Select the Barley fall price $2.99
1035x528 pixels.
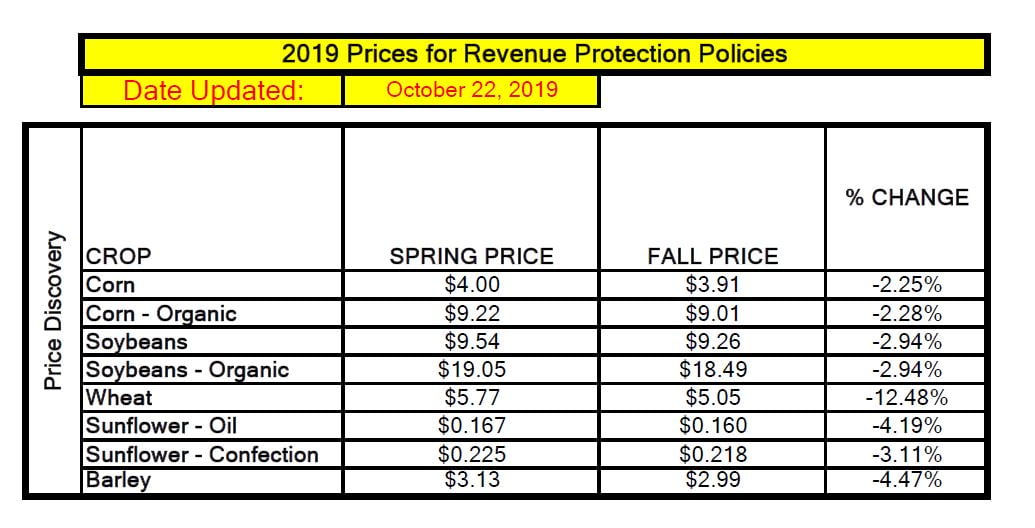pyautogui.click(x=712, y=480)
